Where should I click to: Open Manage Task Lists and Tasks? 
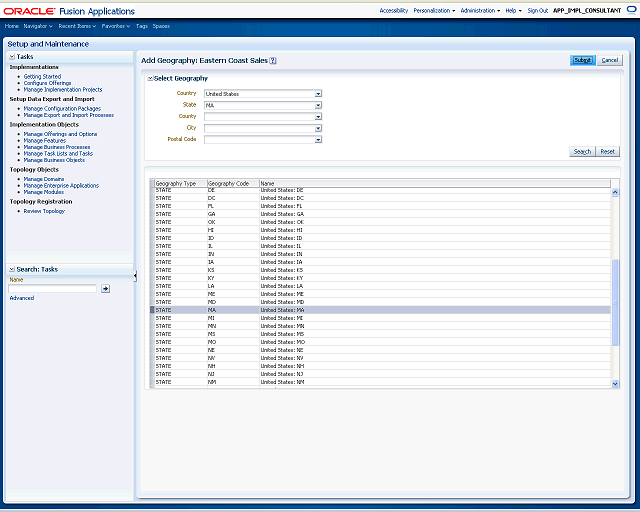click(58, 154)
